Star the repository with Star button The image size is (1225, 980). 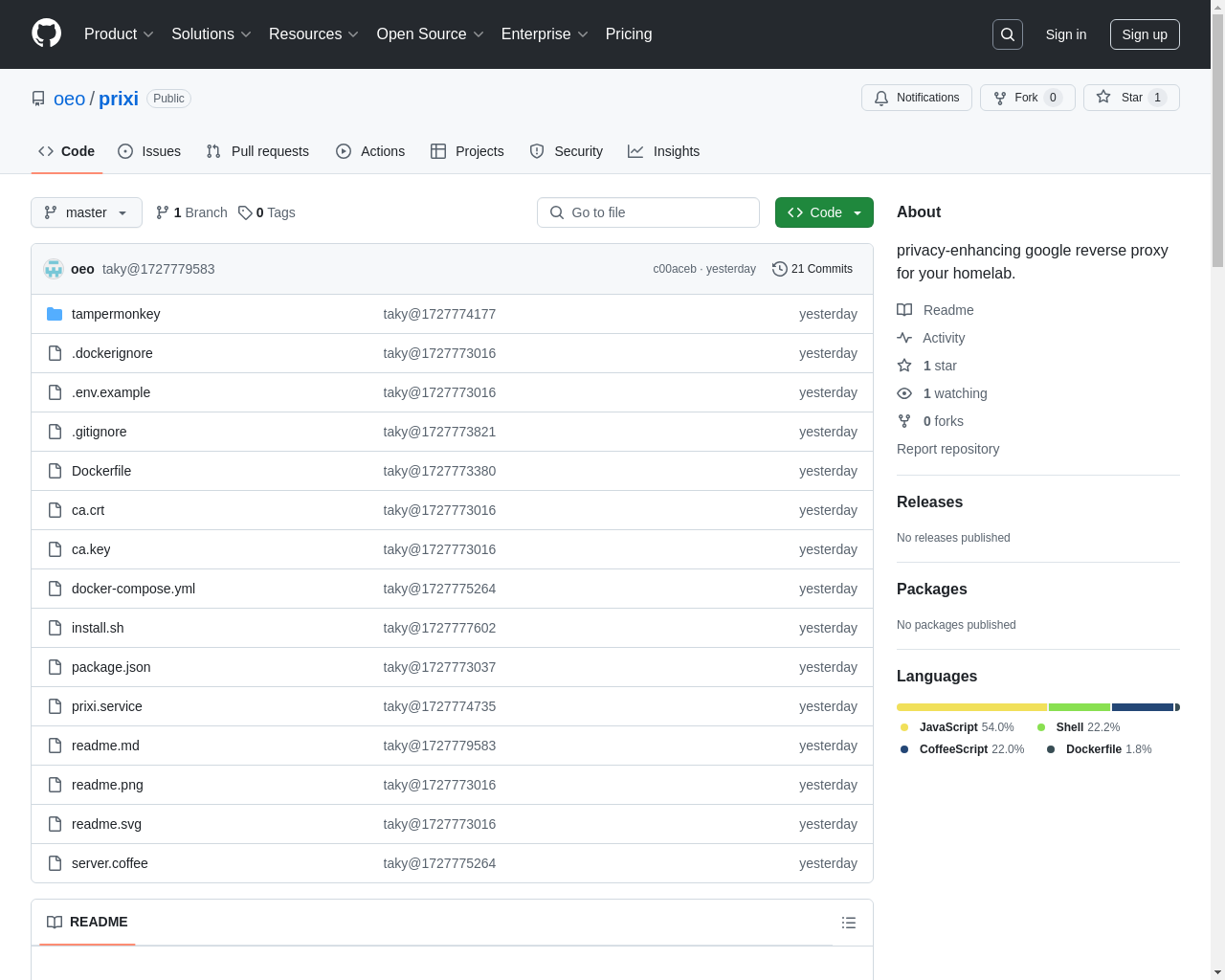pyautogui.click(x=1131, y=98)
